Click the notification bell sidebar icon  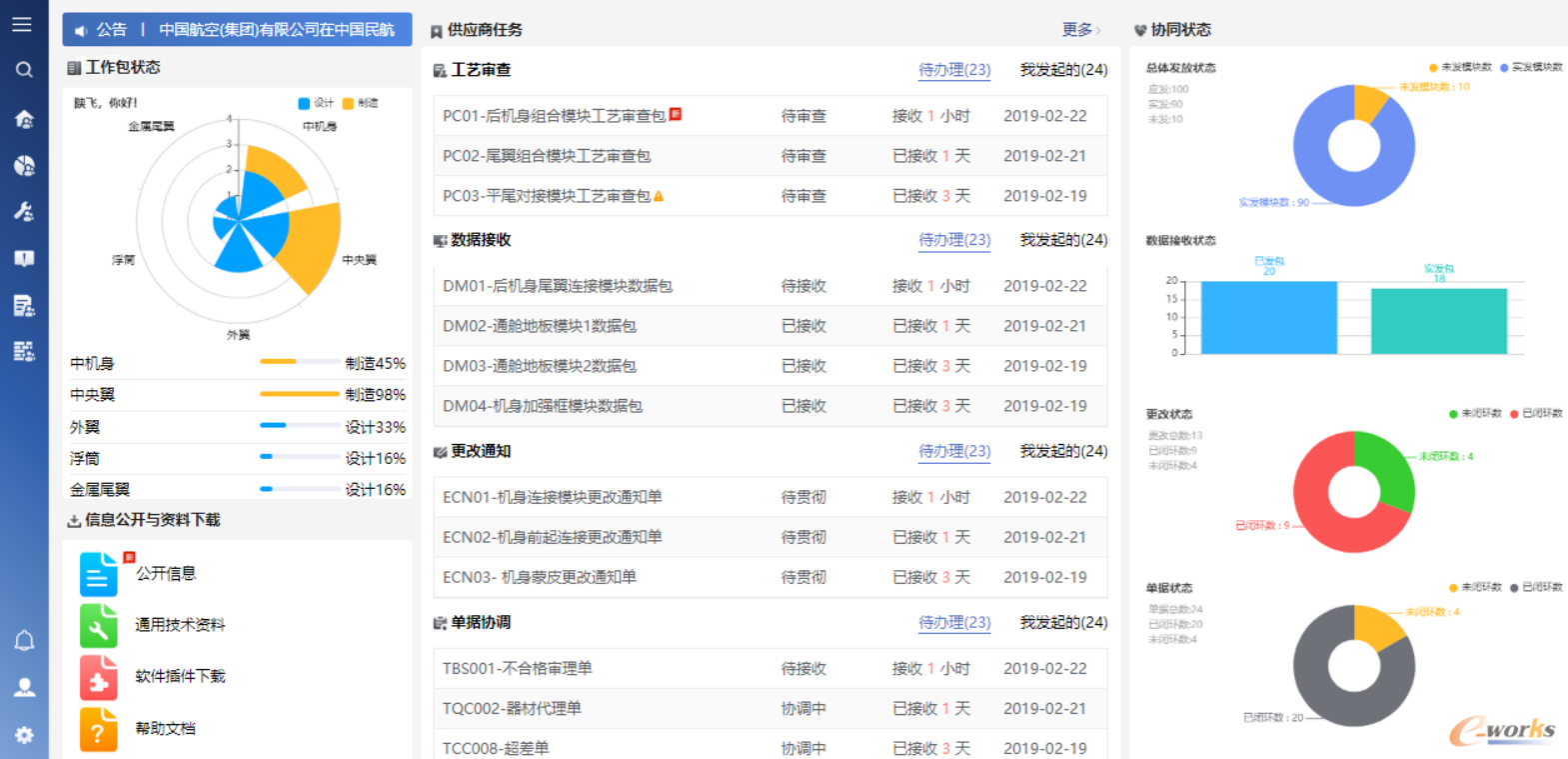tap(24, 641)
